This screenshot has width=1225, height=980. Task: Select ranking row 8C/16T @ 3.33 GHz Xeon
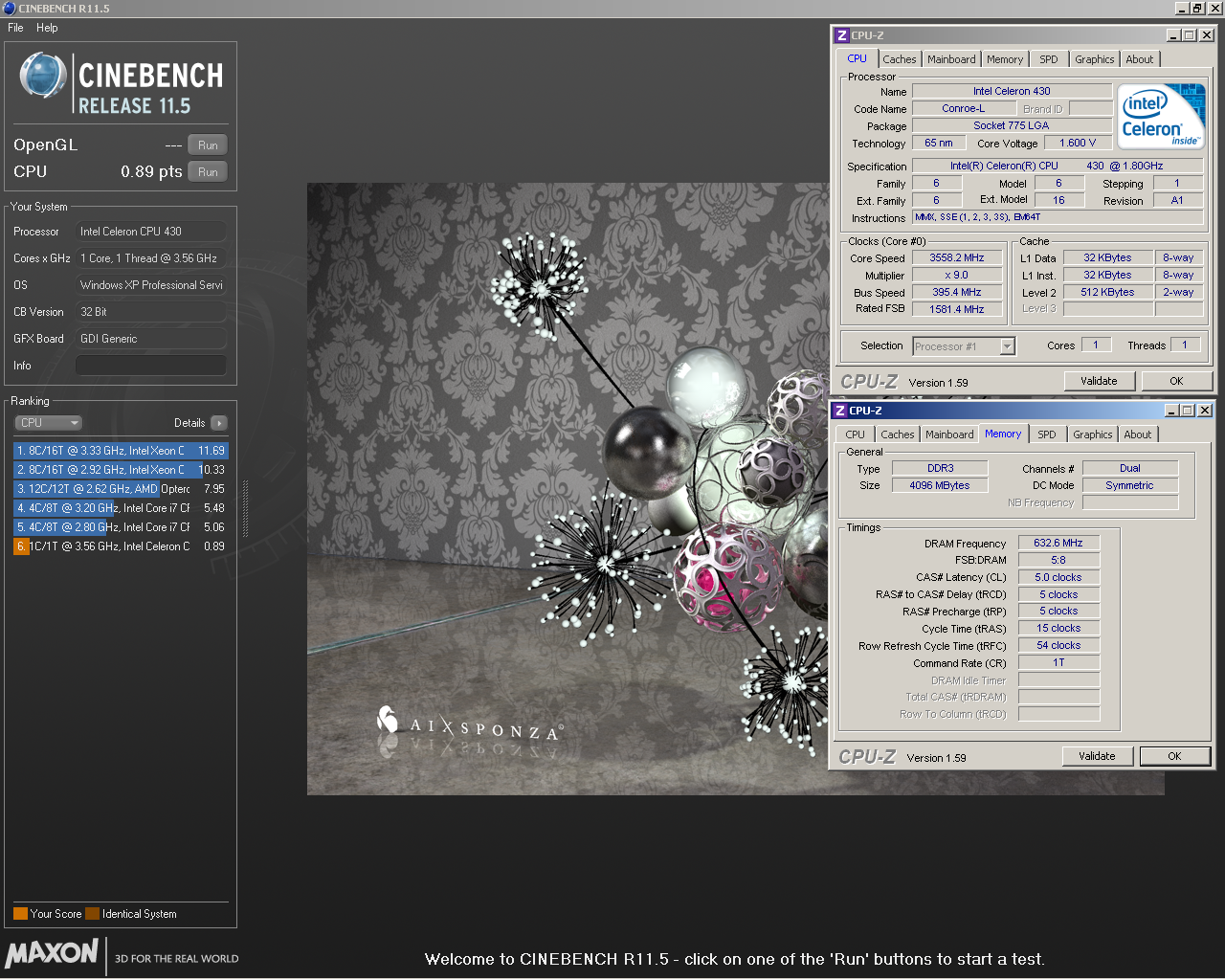(121, 451)
